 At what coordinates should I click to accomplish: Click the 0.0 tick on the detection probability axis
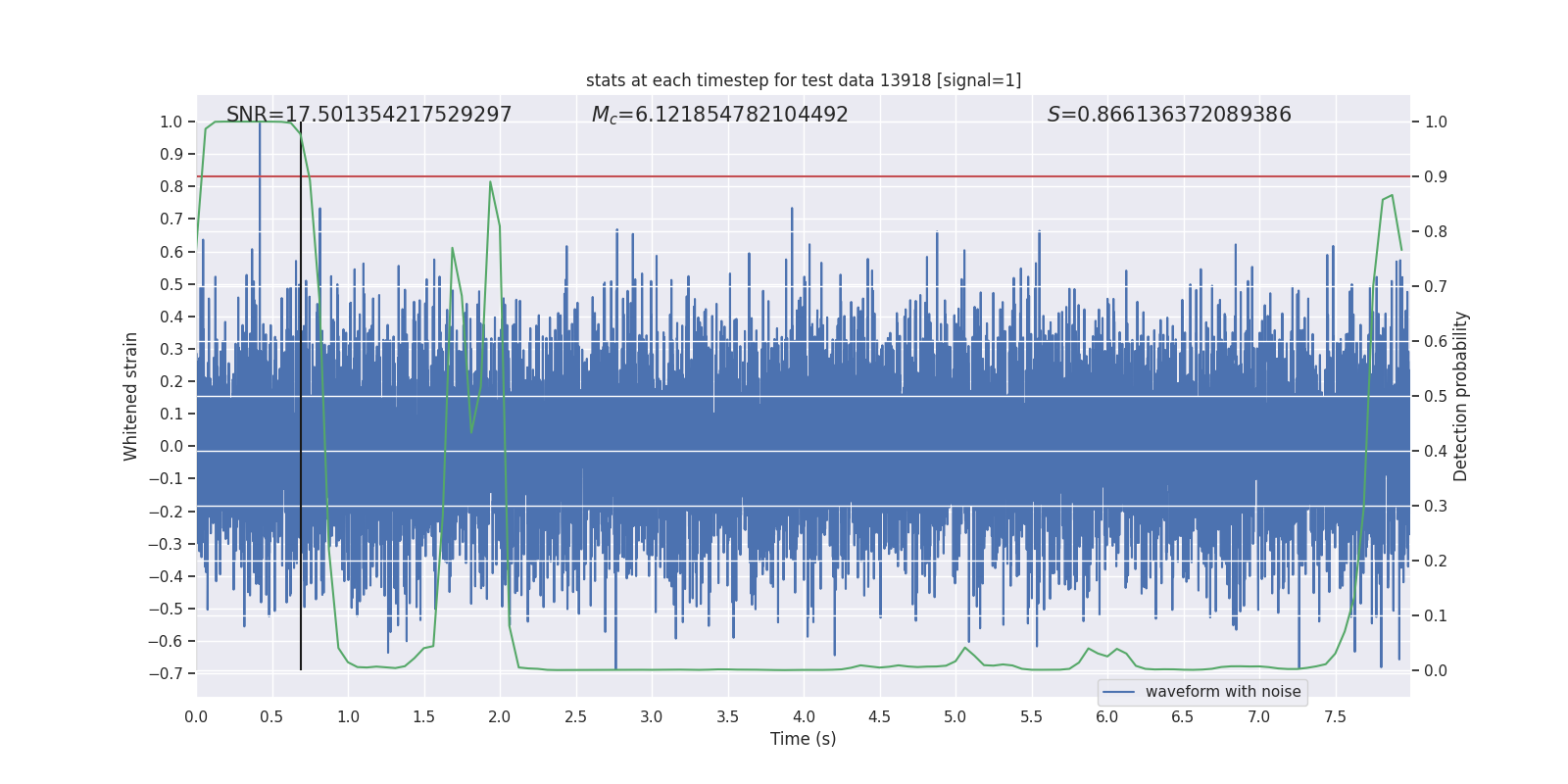pyautogui.click(x=1436, y=670)
